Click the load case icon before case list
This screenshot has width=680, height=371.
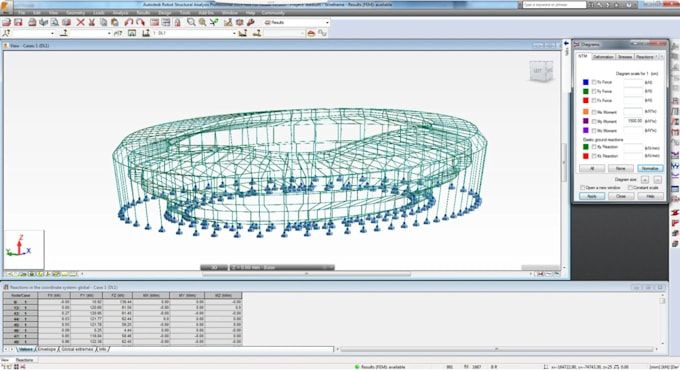coord(146,33)
